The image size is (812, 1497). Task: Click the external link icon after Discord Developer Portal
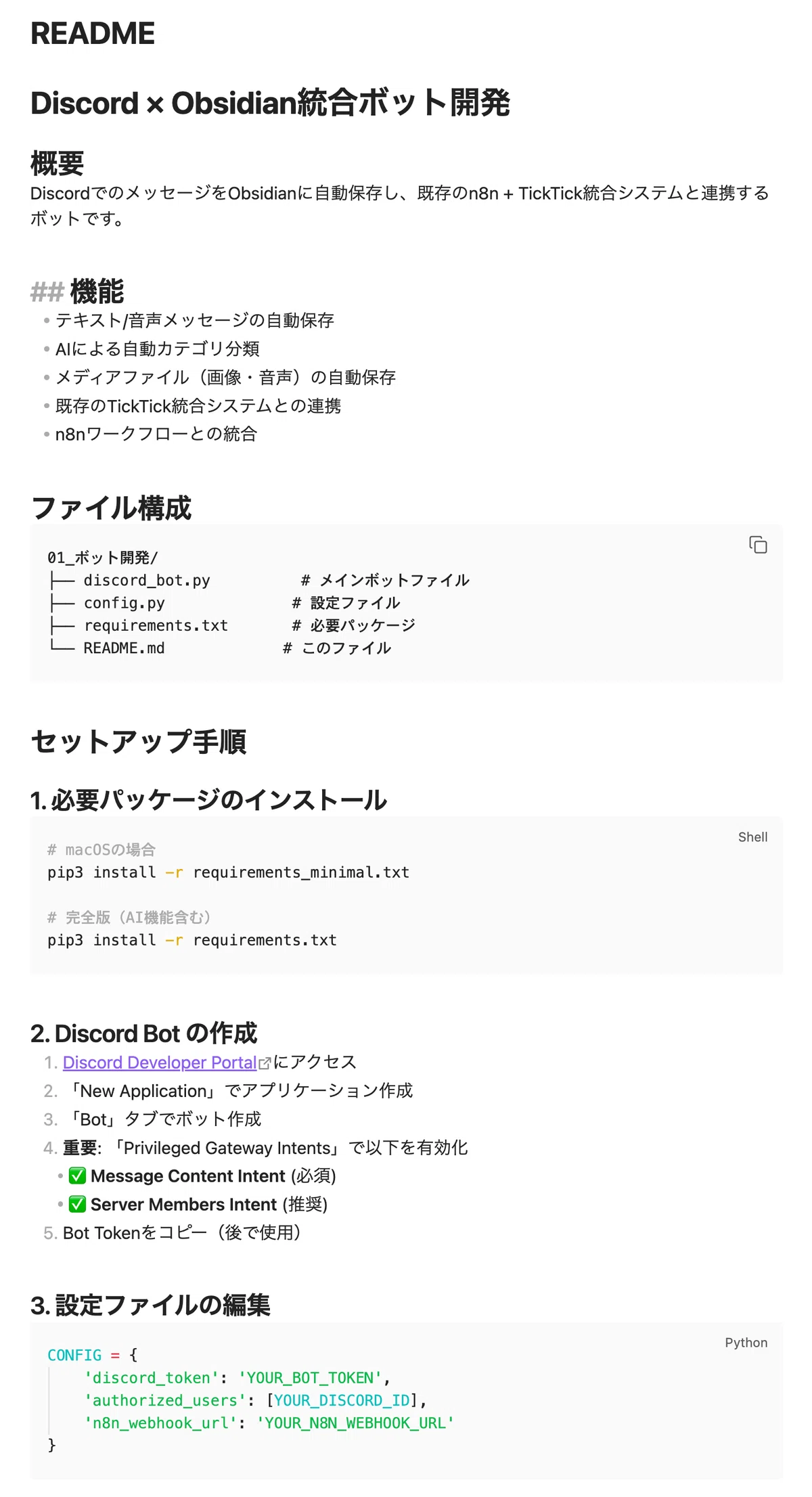coord(265,1064)
